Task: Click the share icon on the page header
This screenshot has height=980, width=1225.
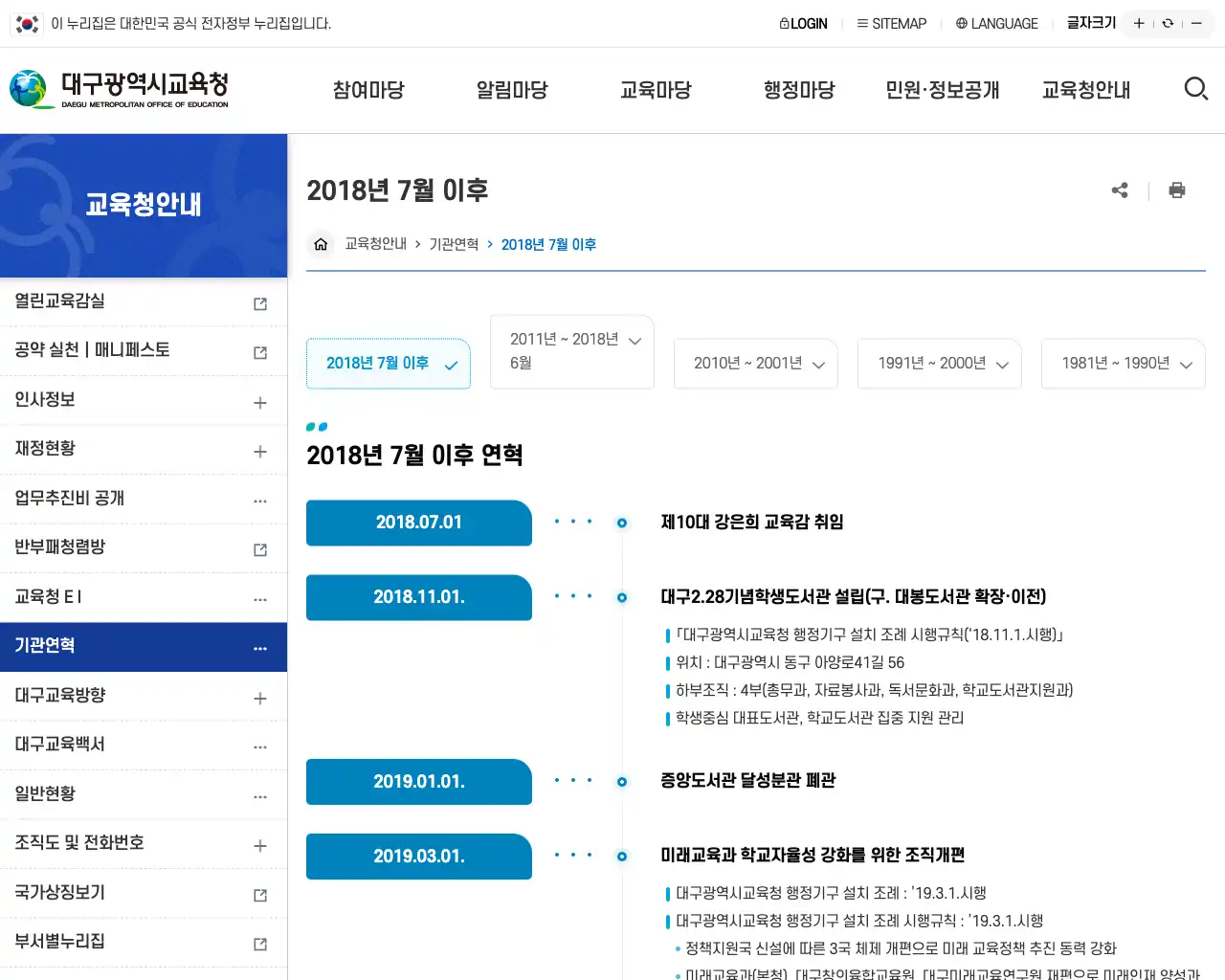Action: tap(1120, 189)
